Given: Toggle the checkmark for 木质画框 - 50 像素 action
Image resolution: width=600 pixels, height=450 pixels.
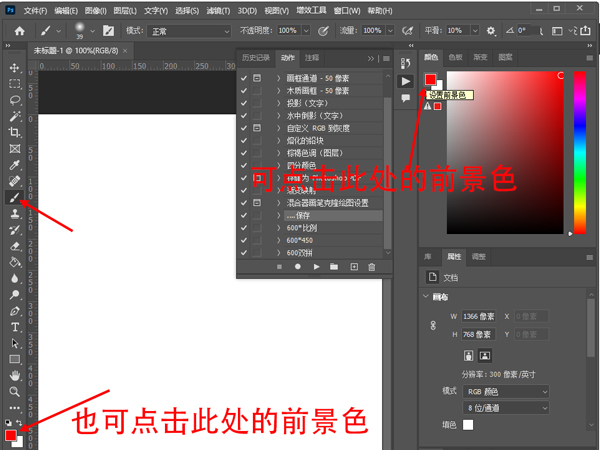Looking at the screenshot, I should (244, 90).
